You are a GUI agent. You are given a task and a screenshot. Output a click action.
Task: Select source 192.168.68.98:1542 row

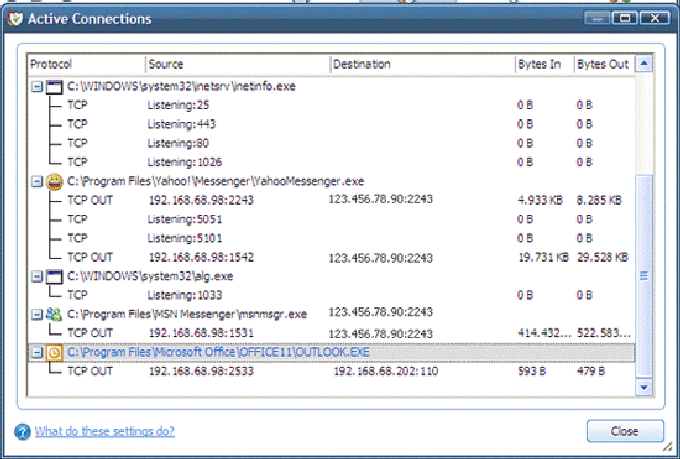click(331, 257)
